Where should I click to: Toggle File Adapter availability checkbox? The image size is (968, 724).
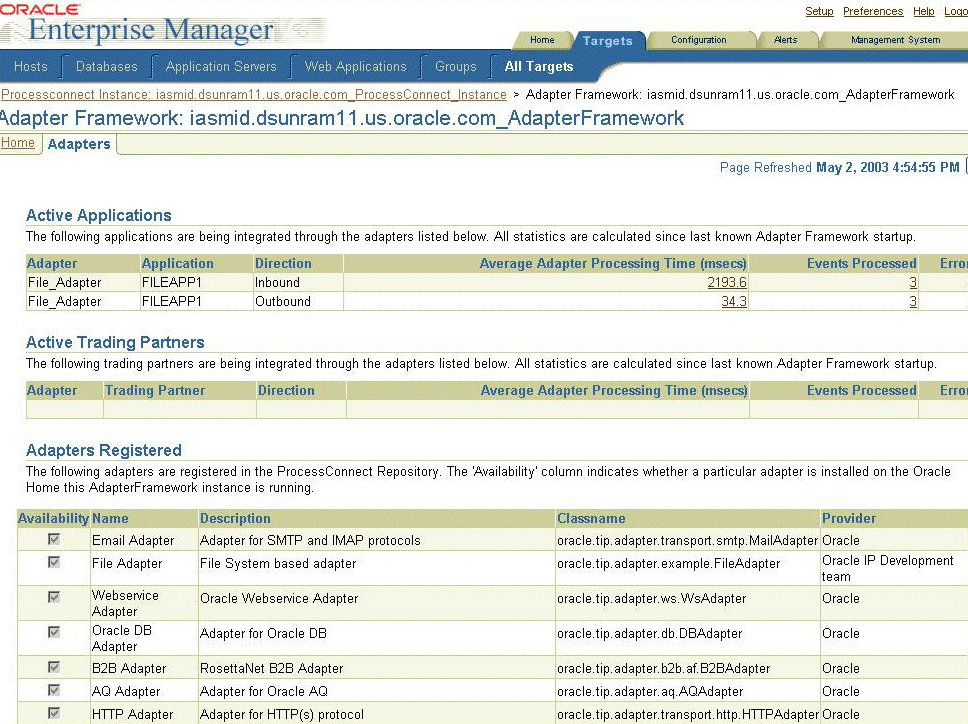[54, 562]
